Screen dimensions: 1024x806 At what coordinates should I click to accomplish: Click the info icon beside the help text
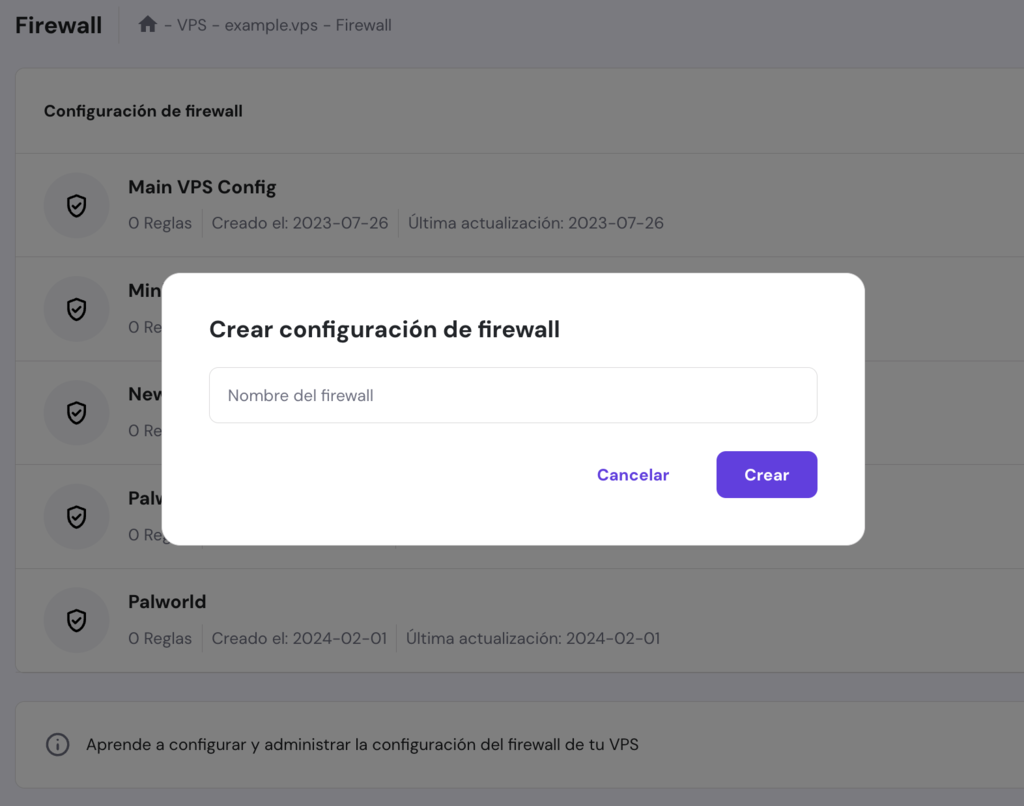(57, 744)
